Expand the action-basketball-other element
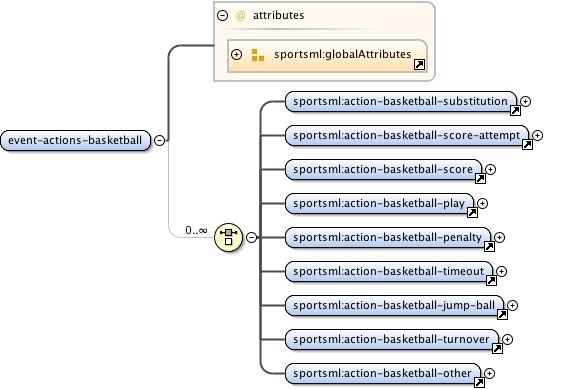Screen dimensions: 561x389 (489, 373)
